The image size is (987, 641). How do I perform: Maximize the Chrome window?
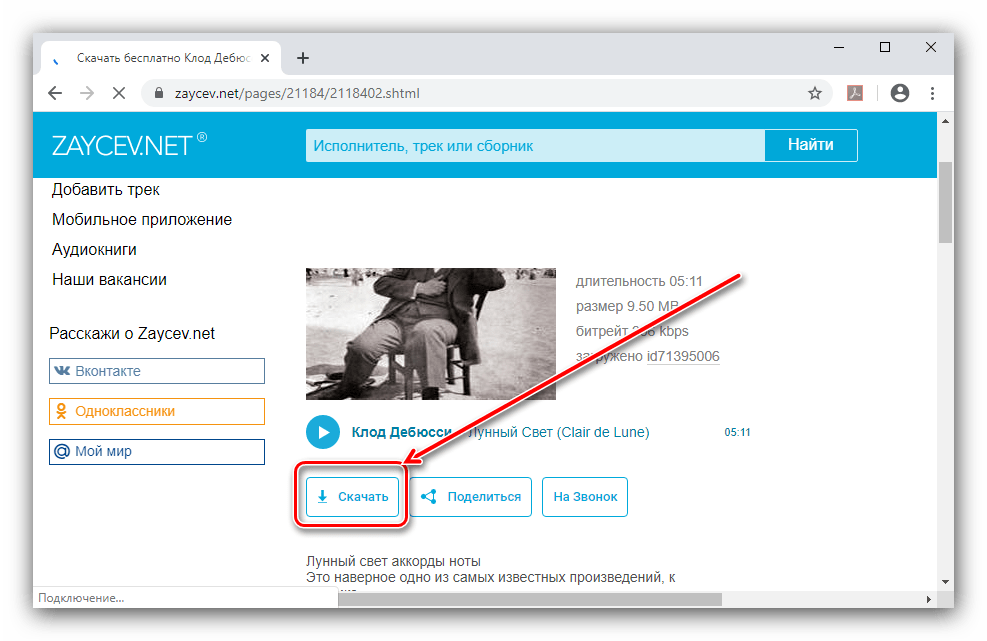click(x=884, y=47)
